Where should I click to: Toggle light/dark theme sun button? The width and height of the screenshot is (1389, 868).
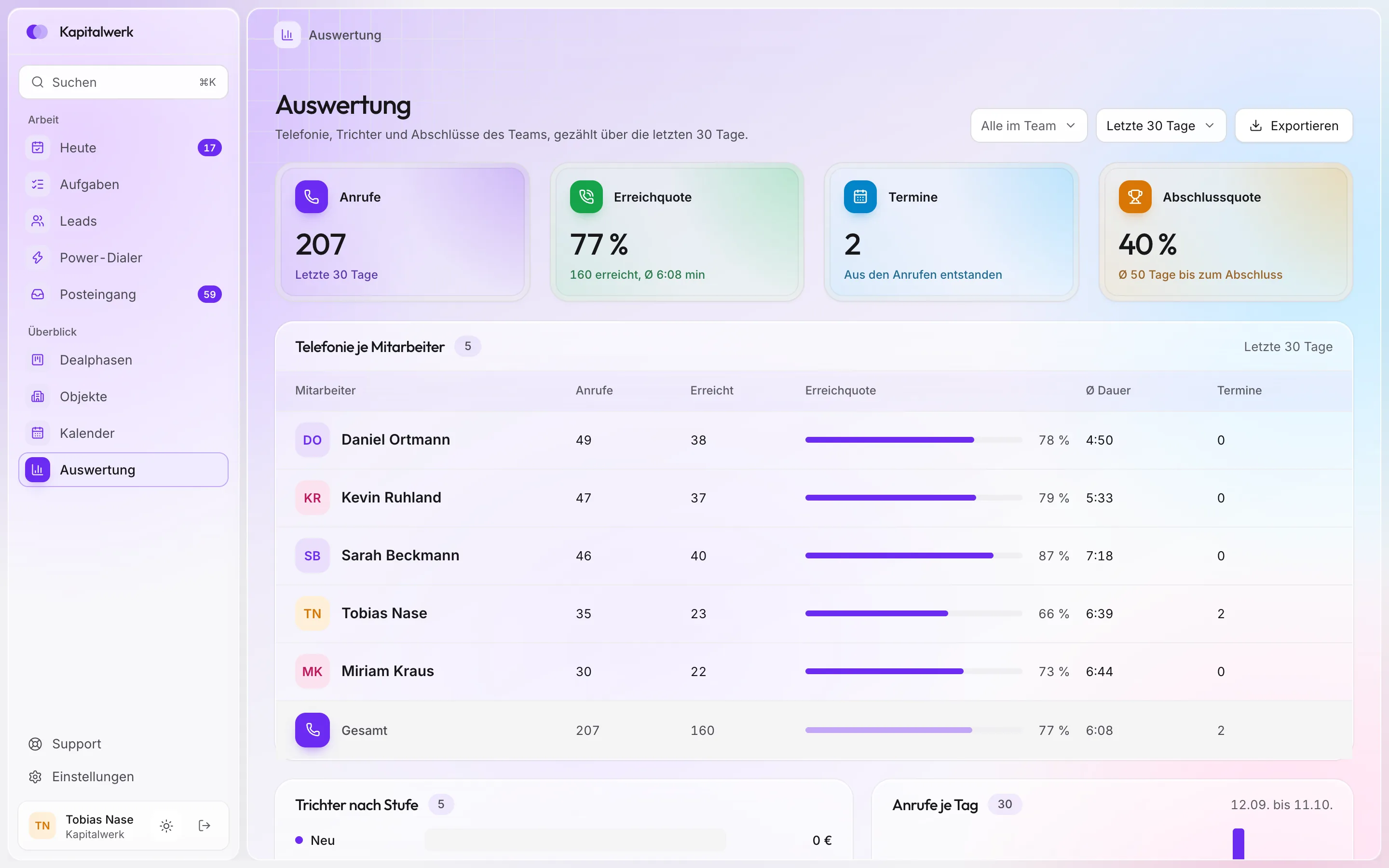pyautogui.click(x=166, y=826)
